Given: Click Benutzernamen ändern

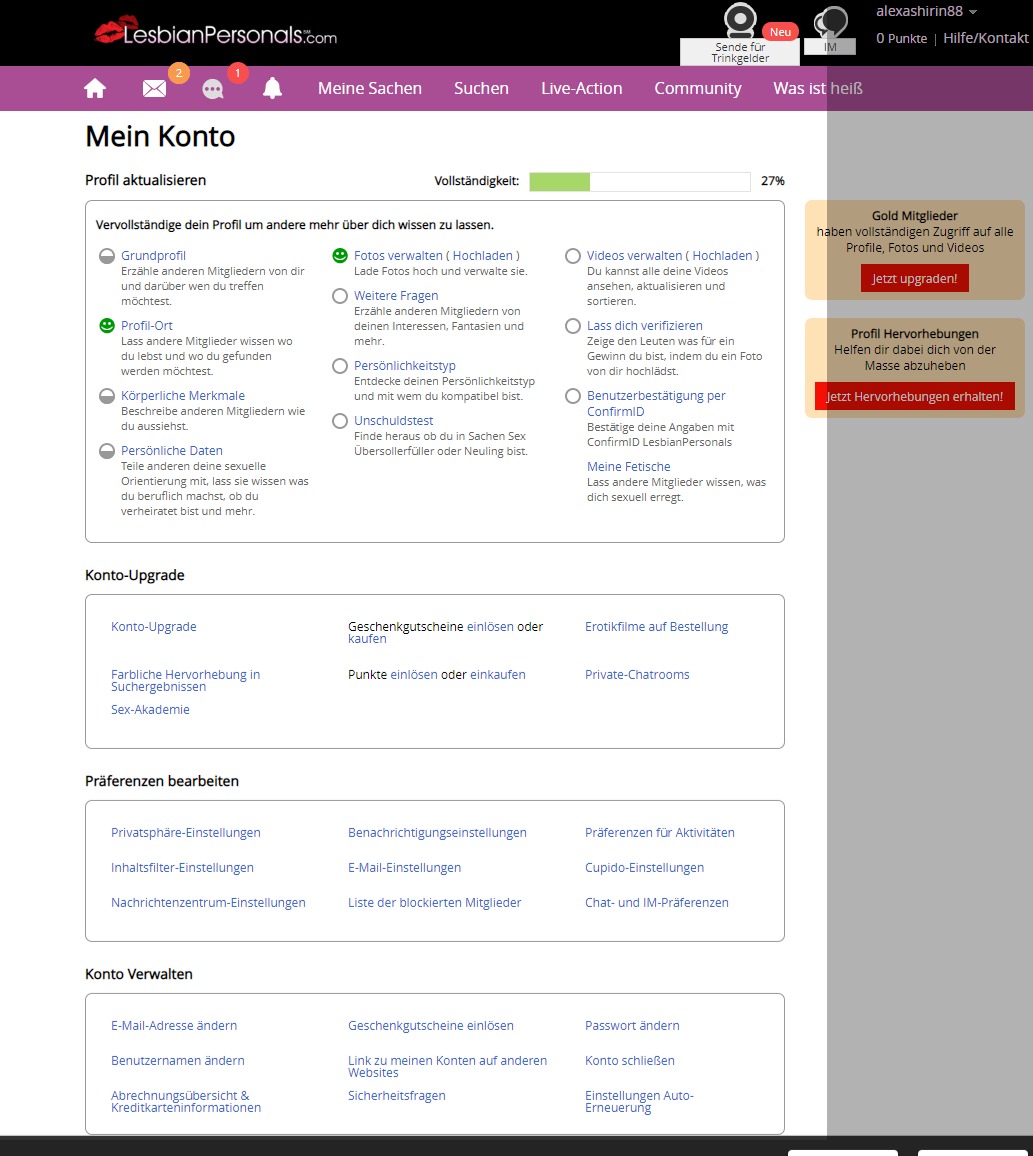Looking at the screenshot, I should (x=178, y=1061).
